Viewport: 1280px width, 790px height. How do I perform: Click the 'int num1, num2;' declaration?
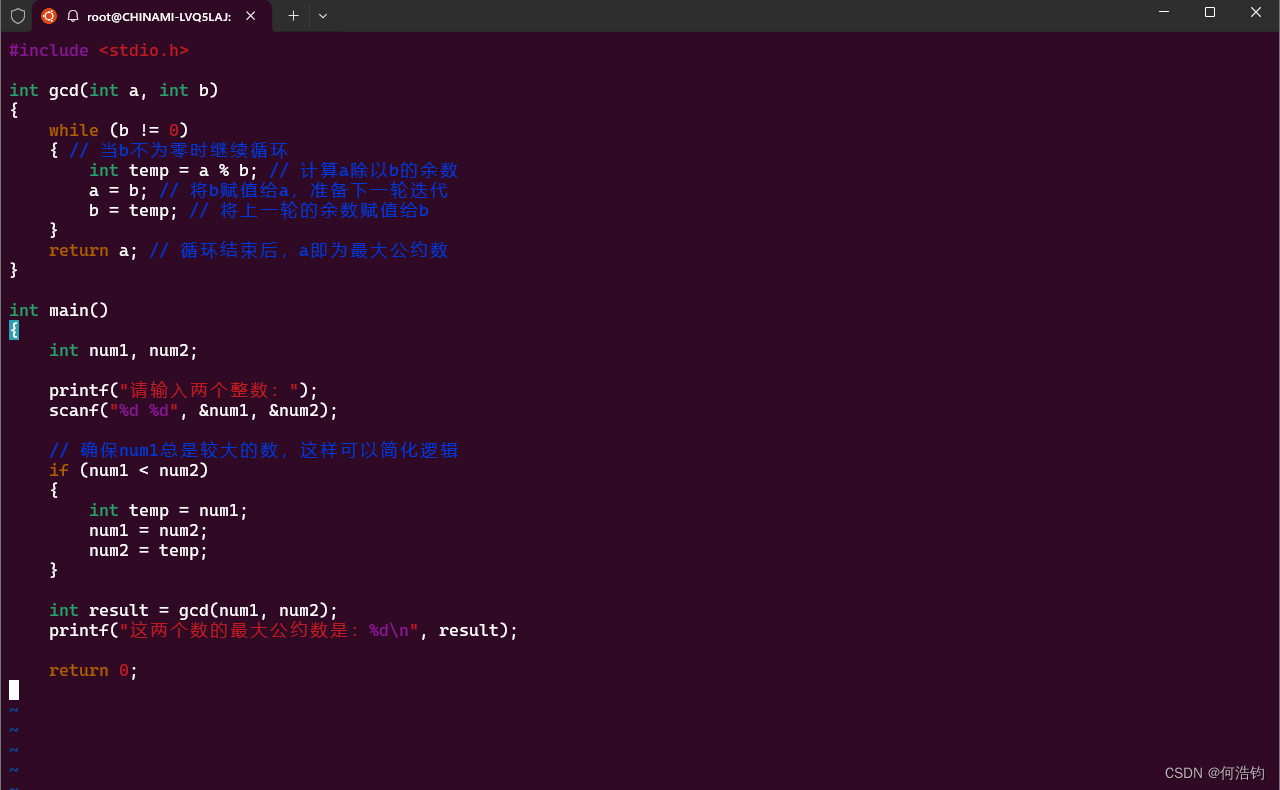[124, 350]
